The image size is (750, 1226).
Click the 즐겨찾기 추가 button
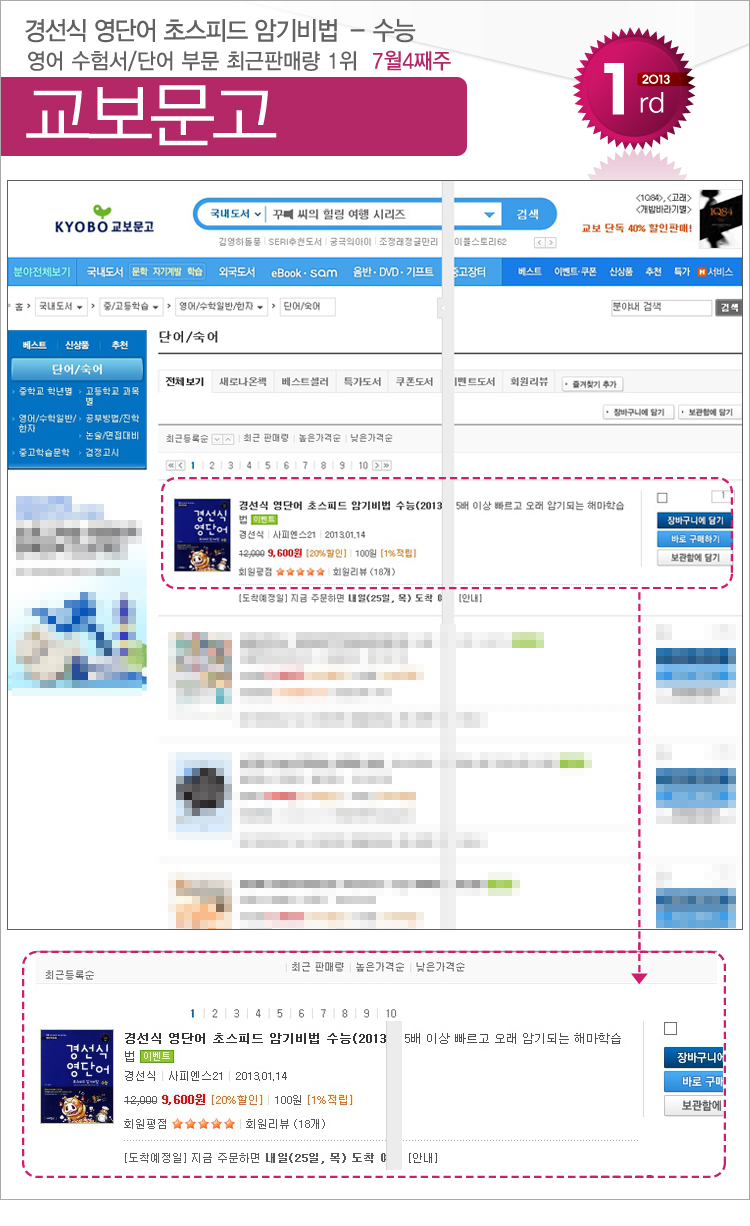[592, 384]
